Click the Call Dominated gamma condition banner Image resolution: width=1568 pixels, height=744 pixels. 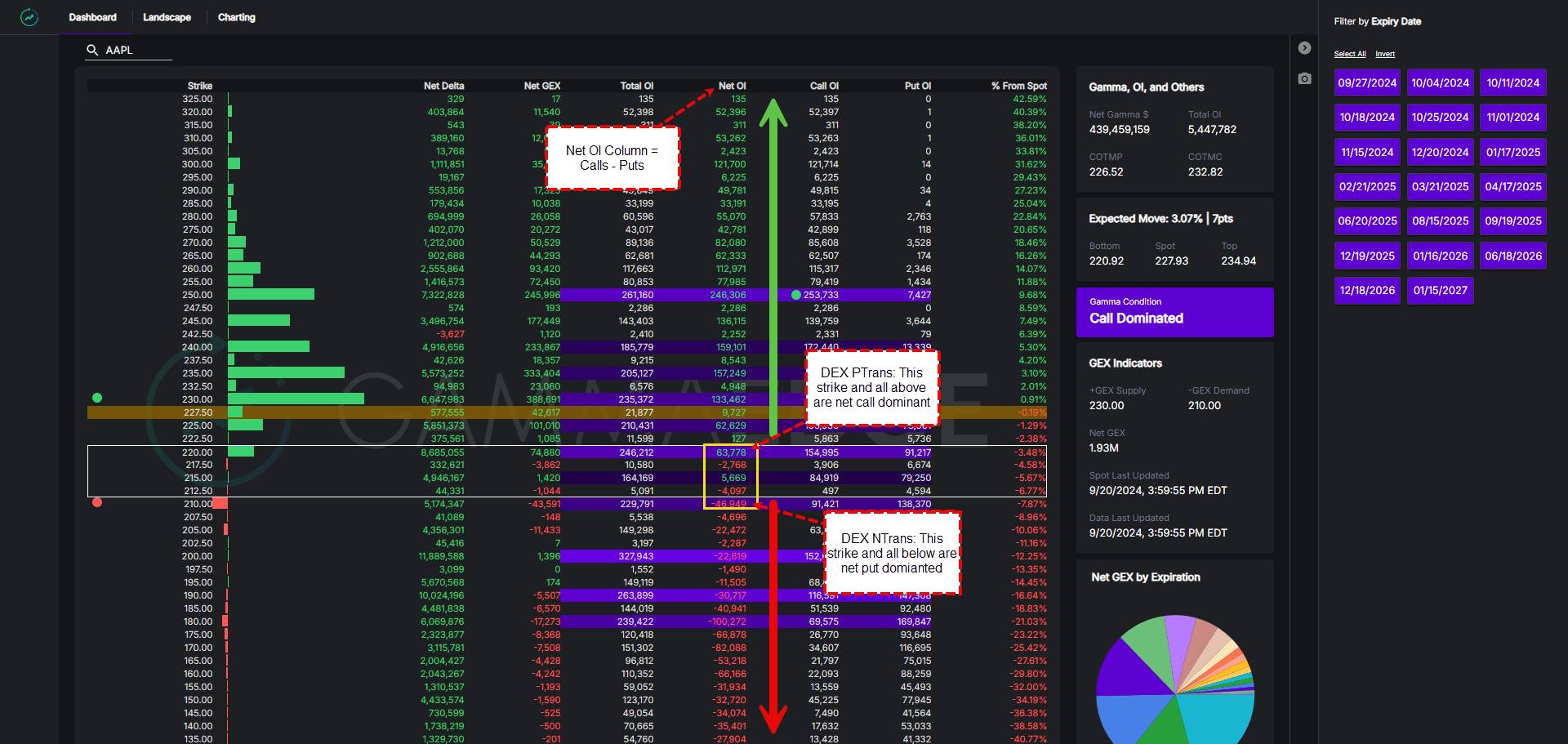1174,312
